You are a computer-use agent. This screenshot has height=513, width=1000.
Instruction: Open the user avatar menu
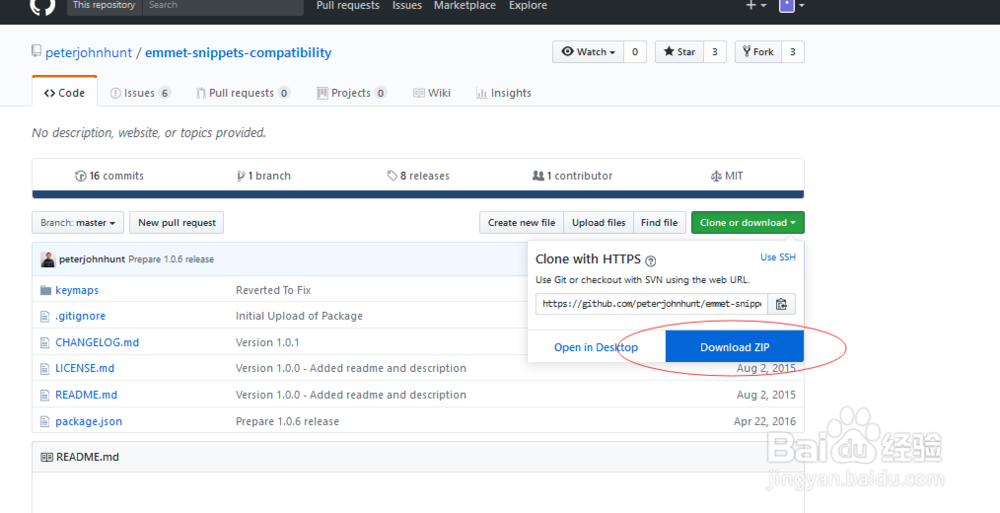coord(792,6)
